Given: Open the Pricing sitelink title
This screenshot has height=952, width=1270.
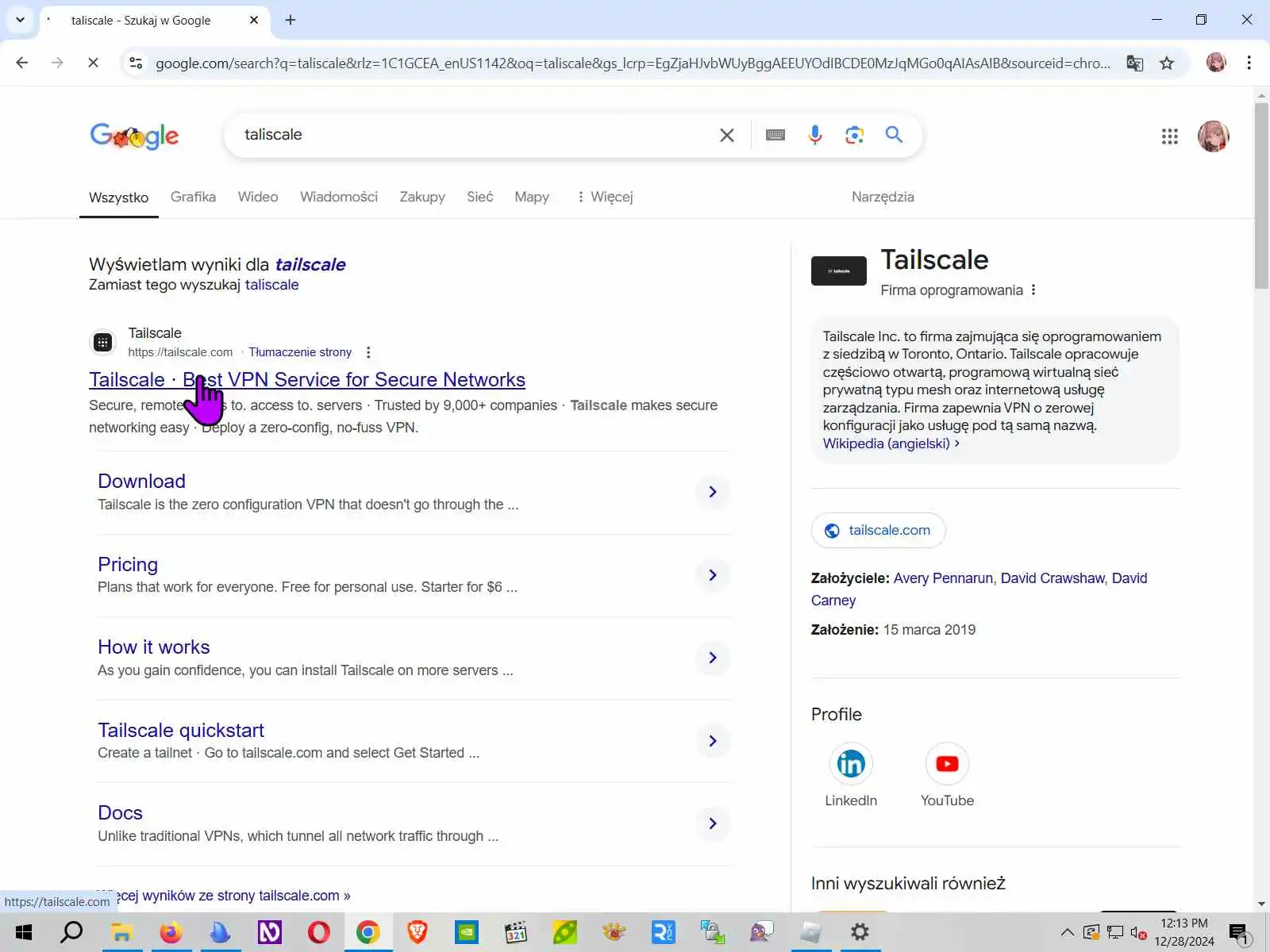Looking at the screenshot, I should coord(128,565).
